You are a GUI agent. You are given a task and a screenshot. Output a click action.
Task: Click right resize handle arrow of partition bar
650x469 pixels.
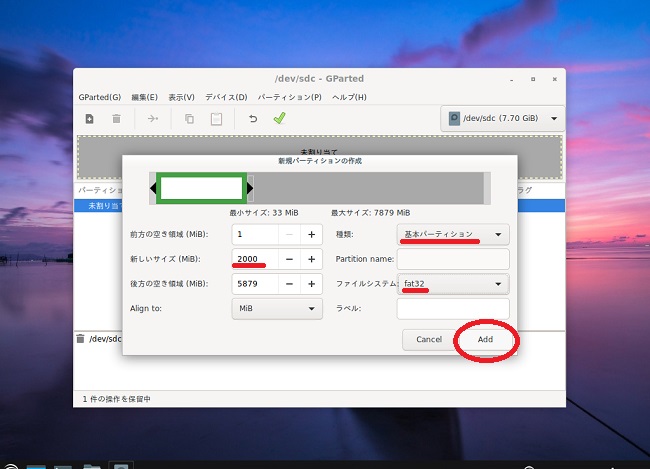tap(250, 188)
